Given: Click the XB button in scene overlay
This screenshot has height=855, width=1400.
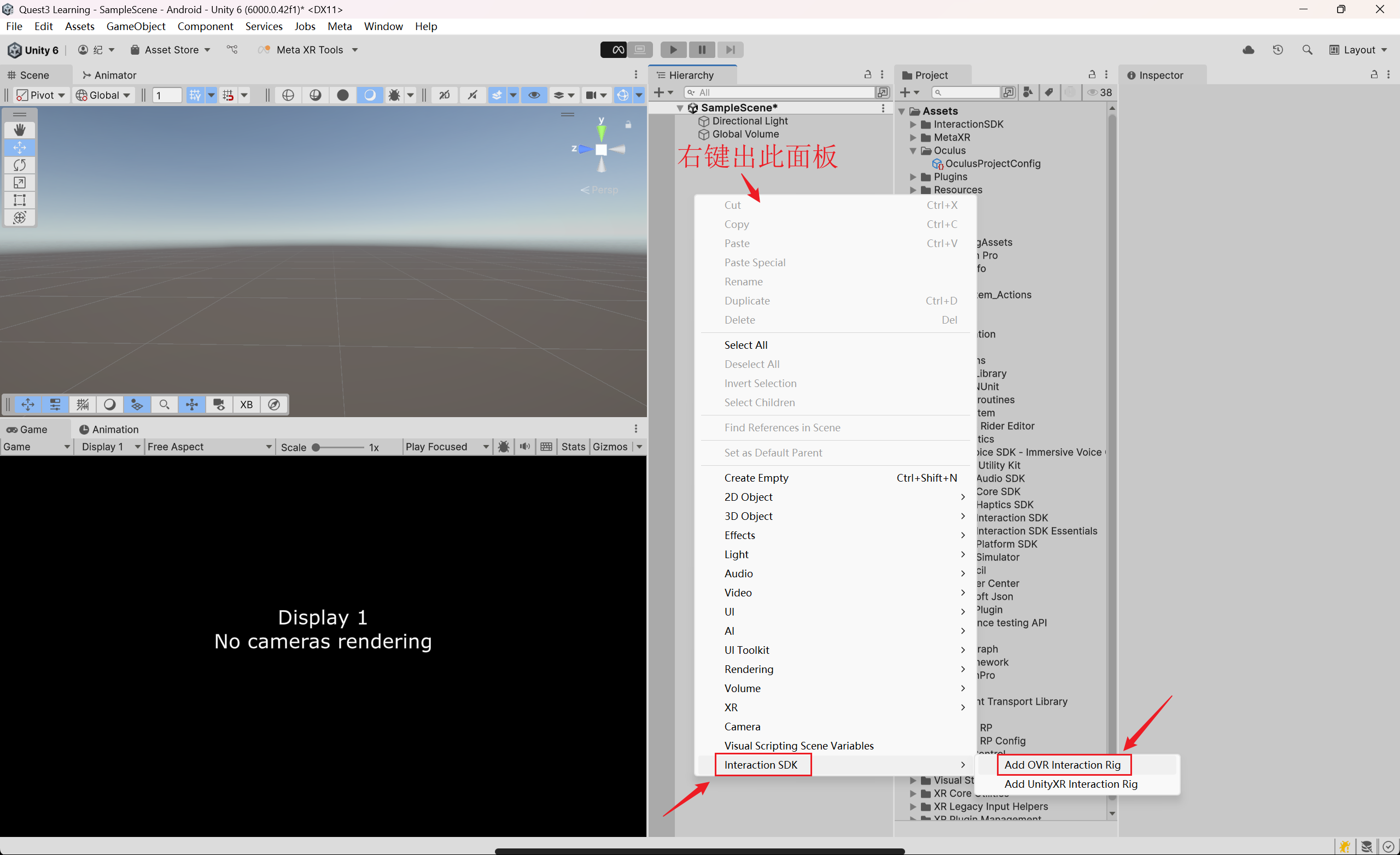Looking at the screenshot, I should coord(246,405).
